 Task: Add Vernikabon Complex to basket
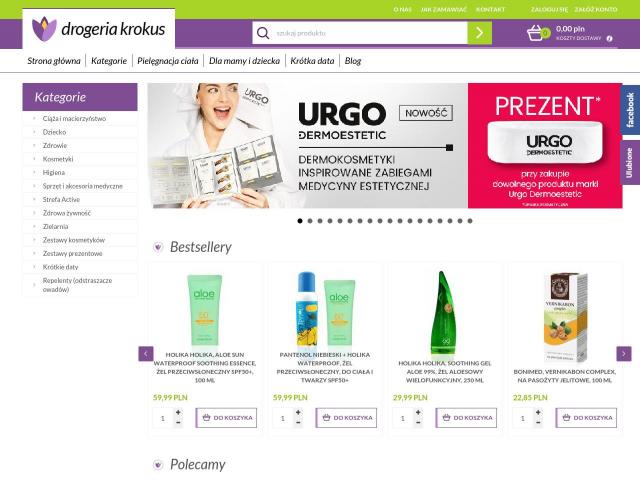586,418
